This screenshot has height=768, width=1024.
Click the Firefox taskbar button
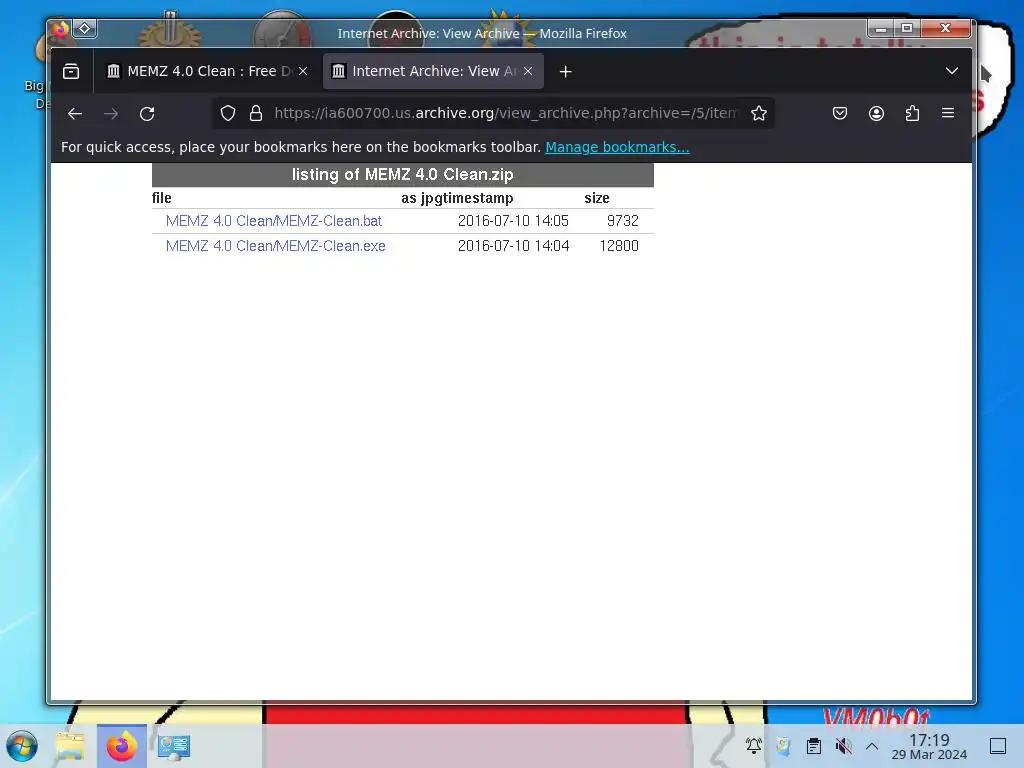[121, 746]
